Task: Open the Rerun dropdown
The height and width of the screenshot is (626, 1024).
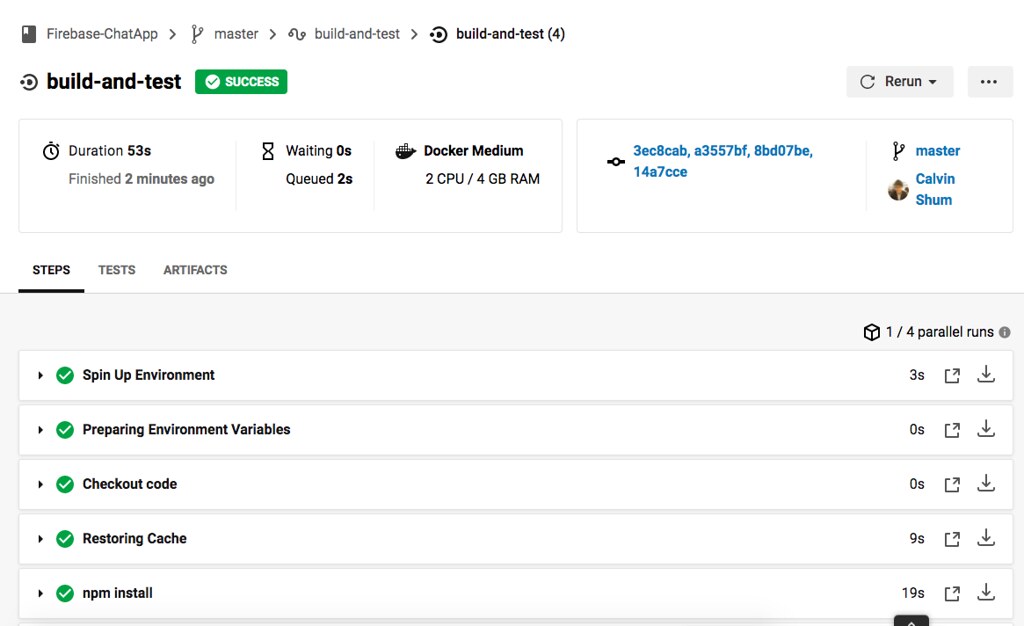Action: 899,82
